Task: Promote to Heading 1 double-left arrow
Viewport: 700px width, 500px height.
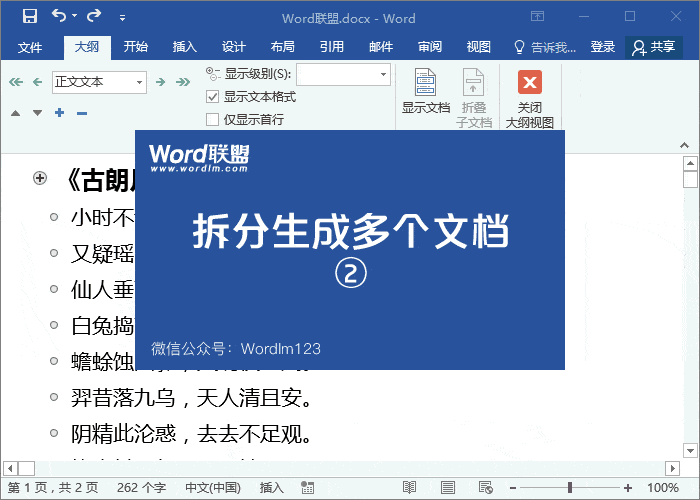Action: pyautogui.click(x=16, y=82)
